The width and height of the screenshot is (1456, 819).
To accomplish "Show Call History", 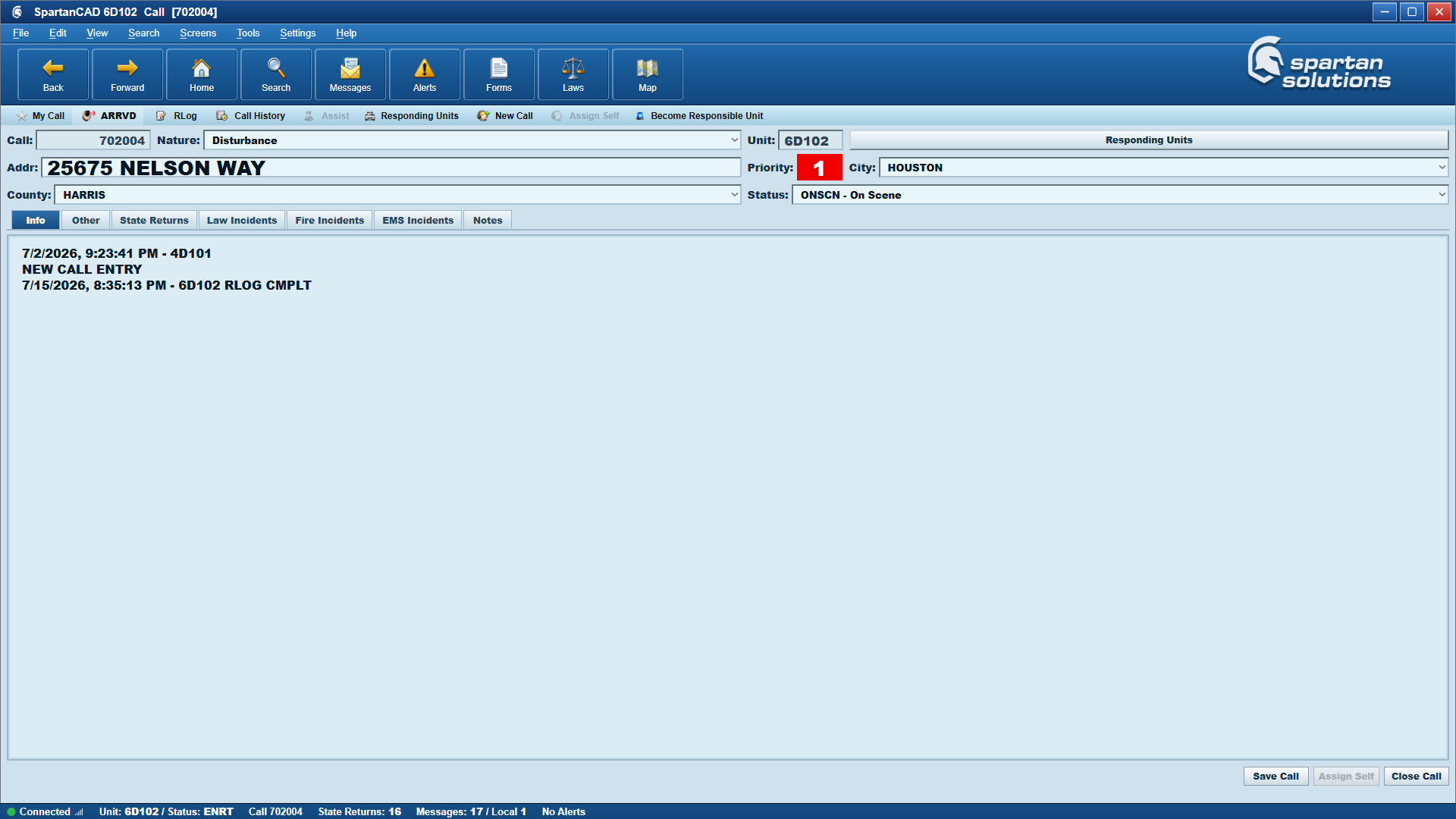I will coord(251,116).
